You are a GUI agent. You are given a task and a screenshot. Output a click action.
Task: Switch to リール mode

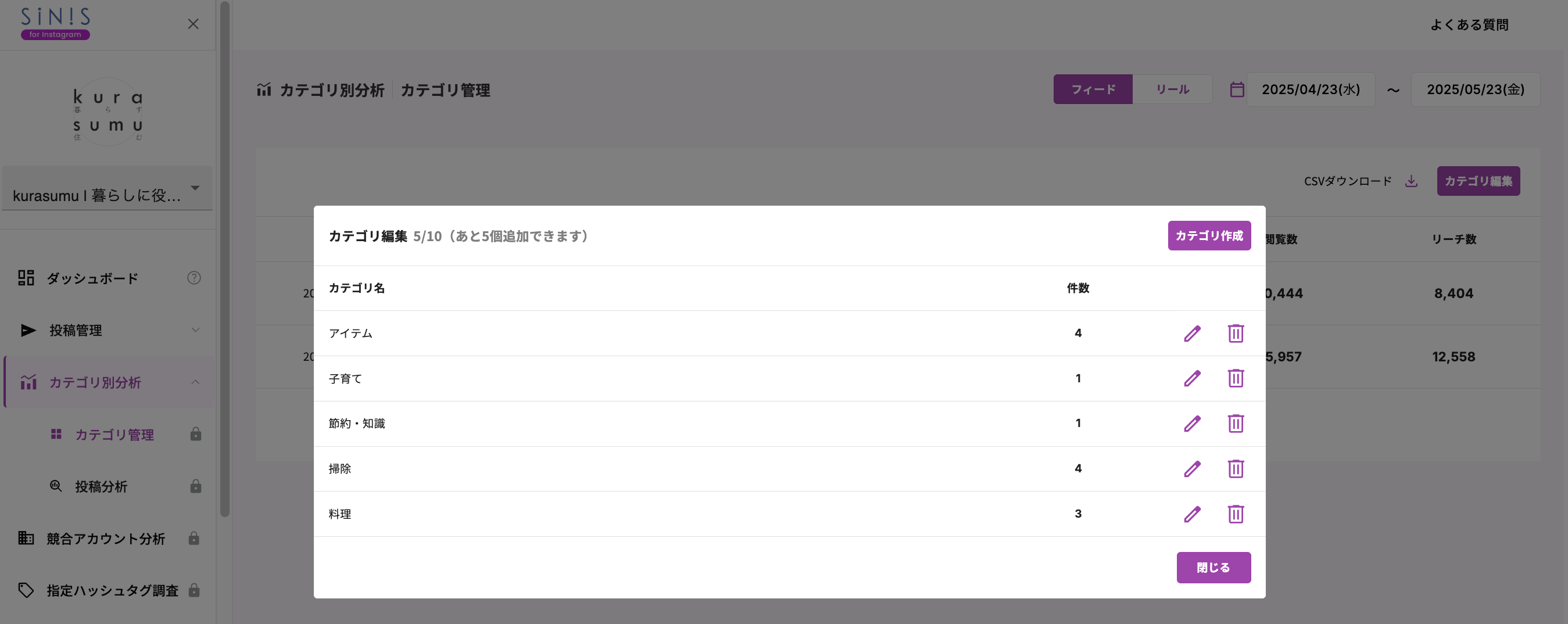pos(1172,89)
